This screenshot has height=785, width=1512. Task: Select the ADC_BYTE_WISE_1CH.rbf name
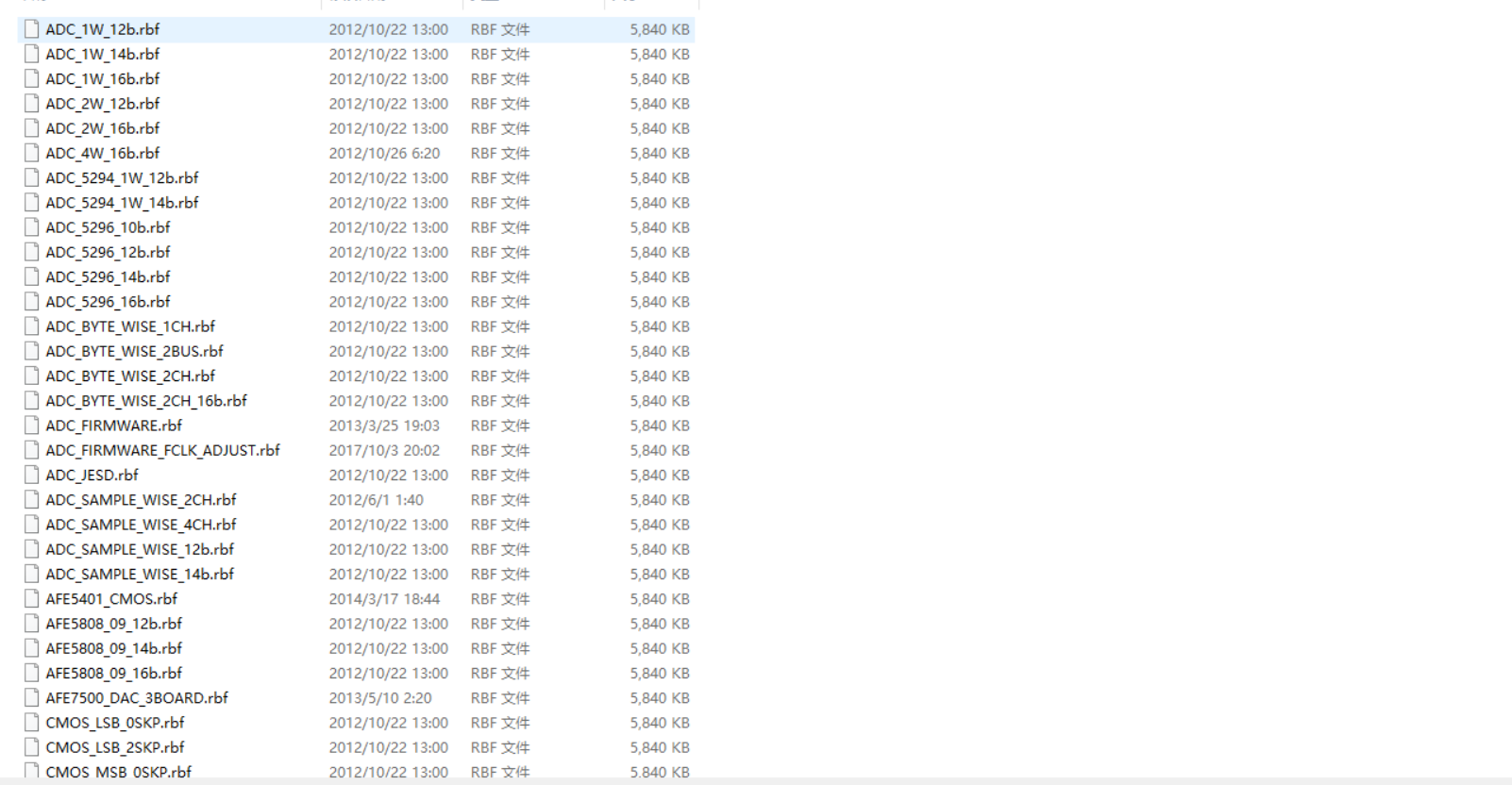pos(130,326)
